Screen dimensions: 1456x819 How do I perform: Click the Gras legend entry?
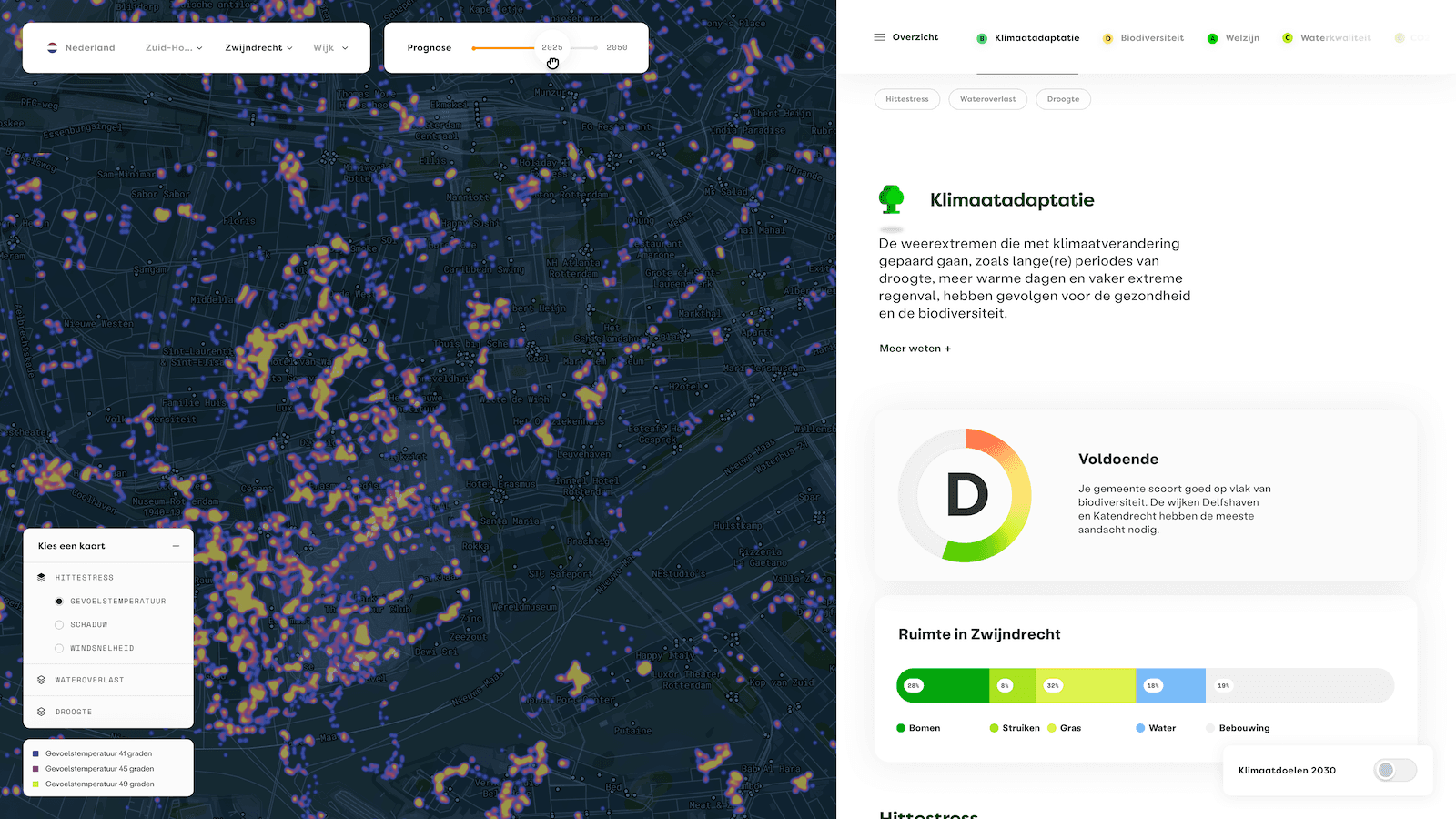1065,728
